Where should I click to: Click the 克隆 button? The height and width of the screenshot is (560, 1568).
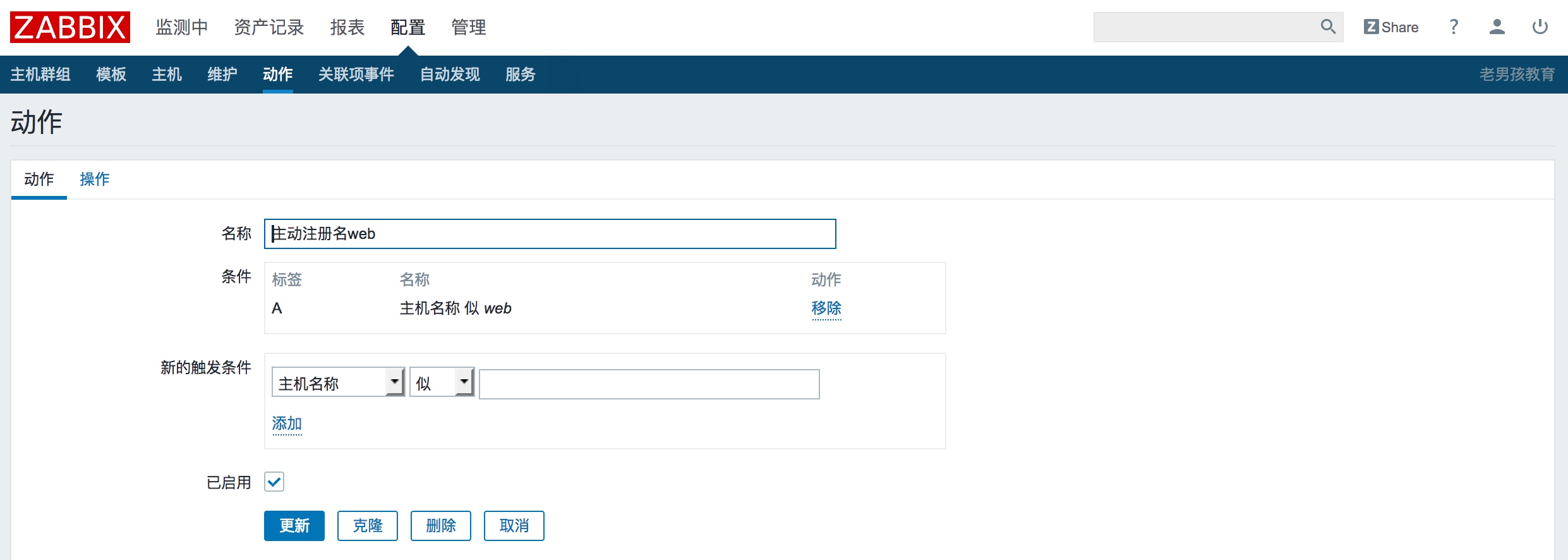click(368, 525)
